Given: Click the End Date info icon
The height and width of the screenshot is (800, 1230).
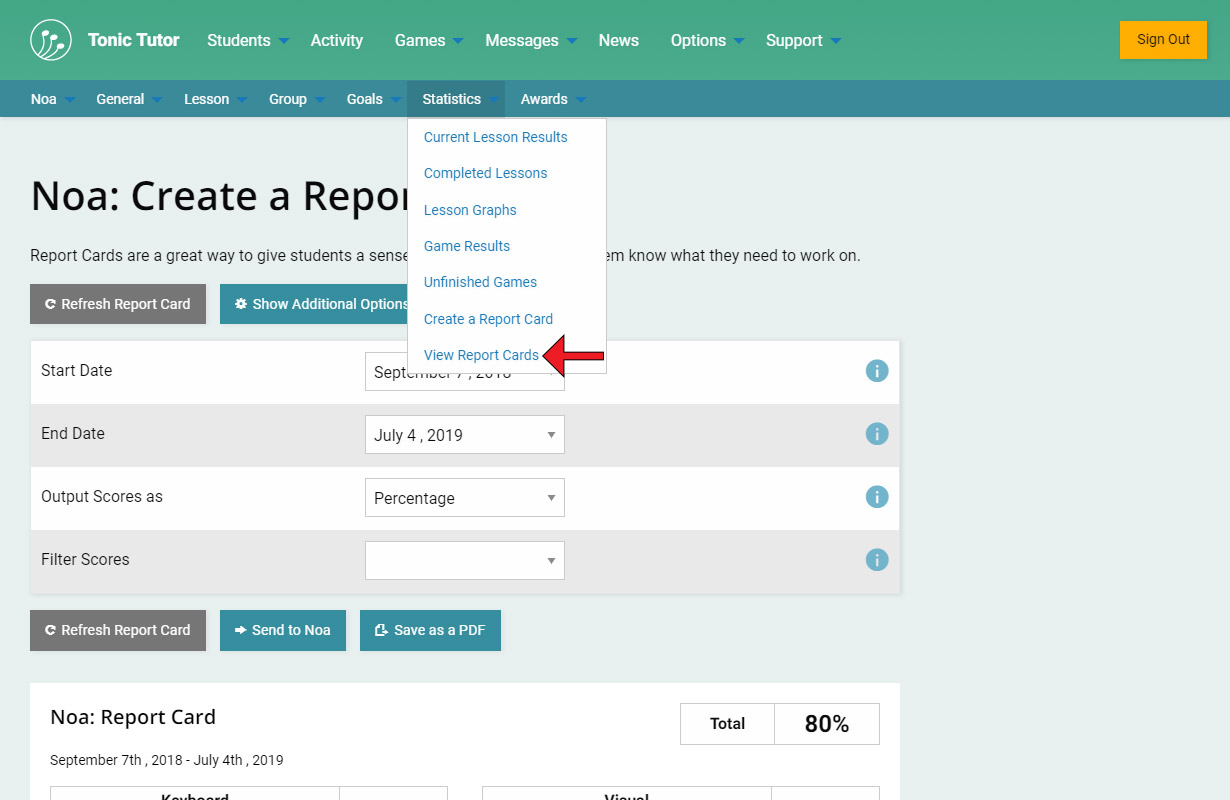Looking at the screenshot, I should pyautogui.click(x=876, y=434).
